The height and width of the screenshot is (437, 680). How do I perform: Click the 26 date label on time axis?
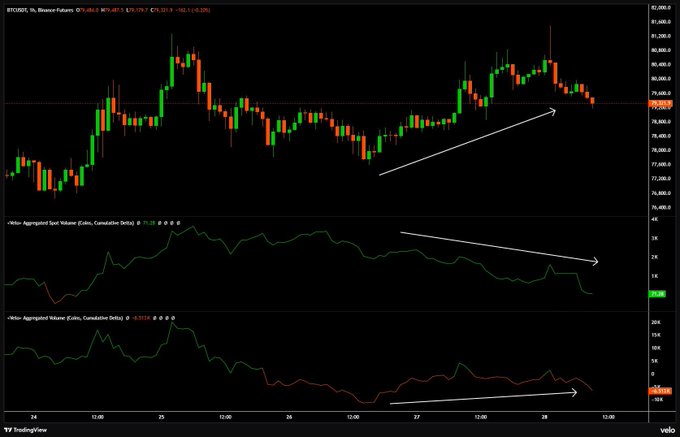click(x=289, y=417)
